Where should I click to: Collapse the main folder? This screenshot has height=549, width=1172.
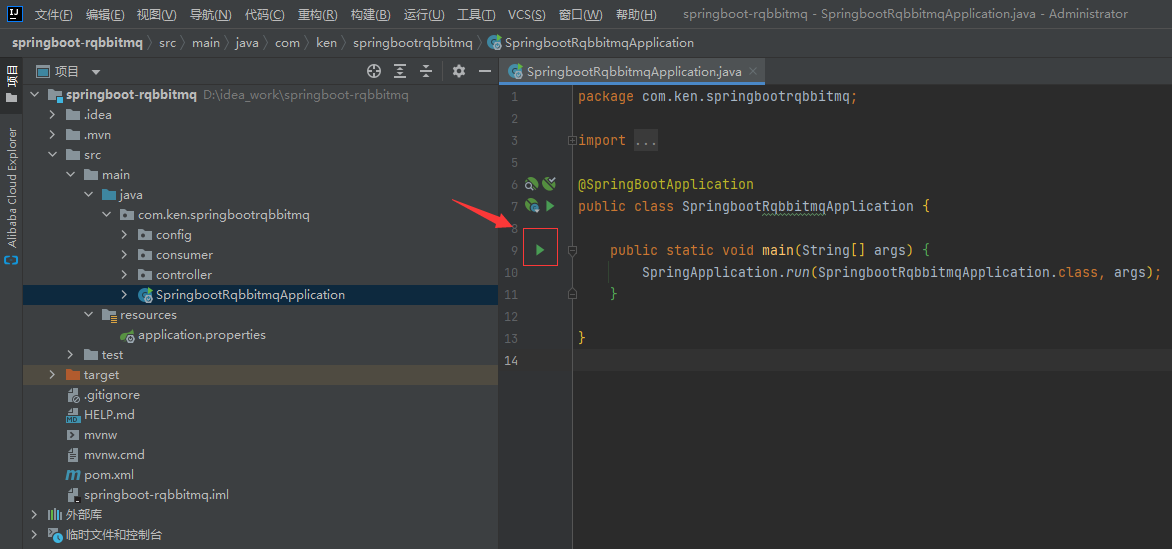point(70,175)
